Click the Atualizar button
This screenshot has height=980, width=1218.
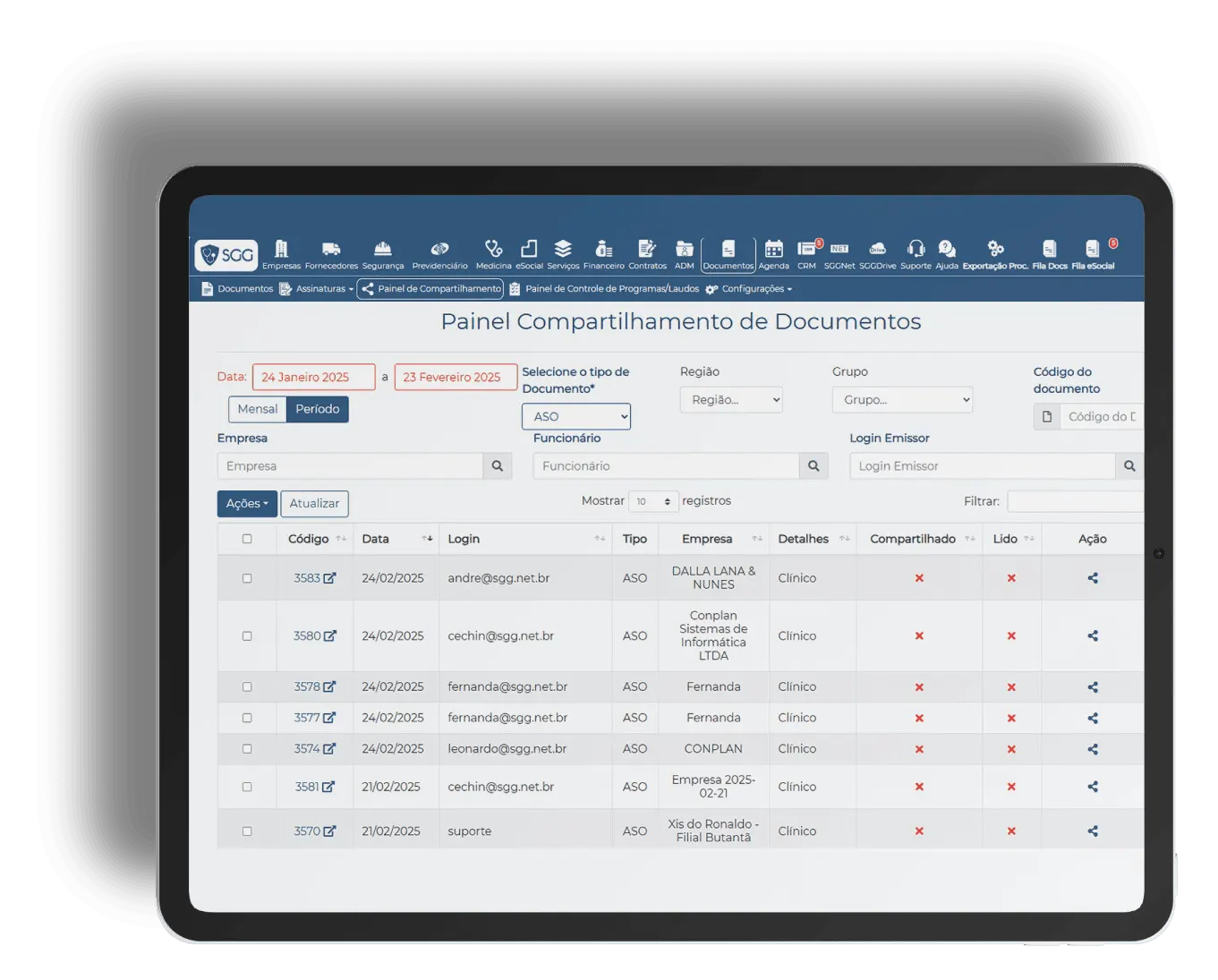pos(314,504)
